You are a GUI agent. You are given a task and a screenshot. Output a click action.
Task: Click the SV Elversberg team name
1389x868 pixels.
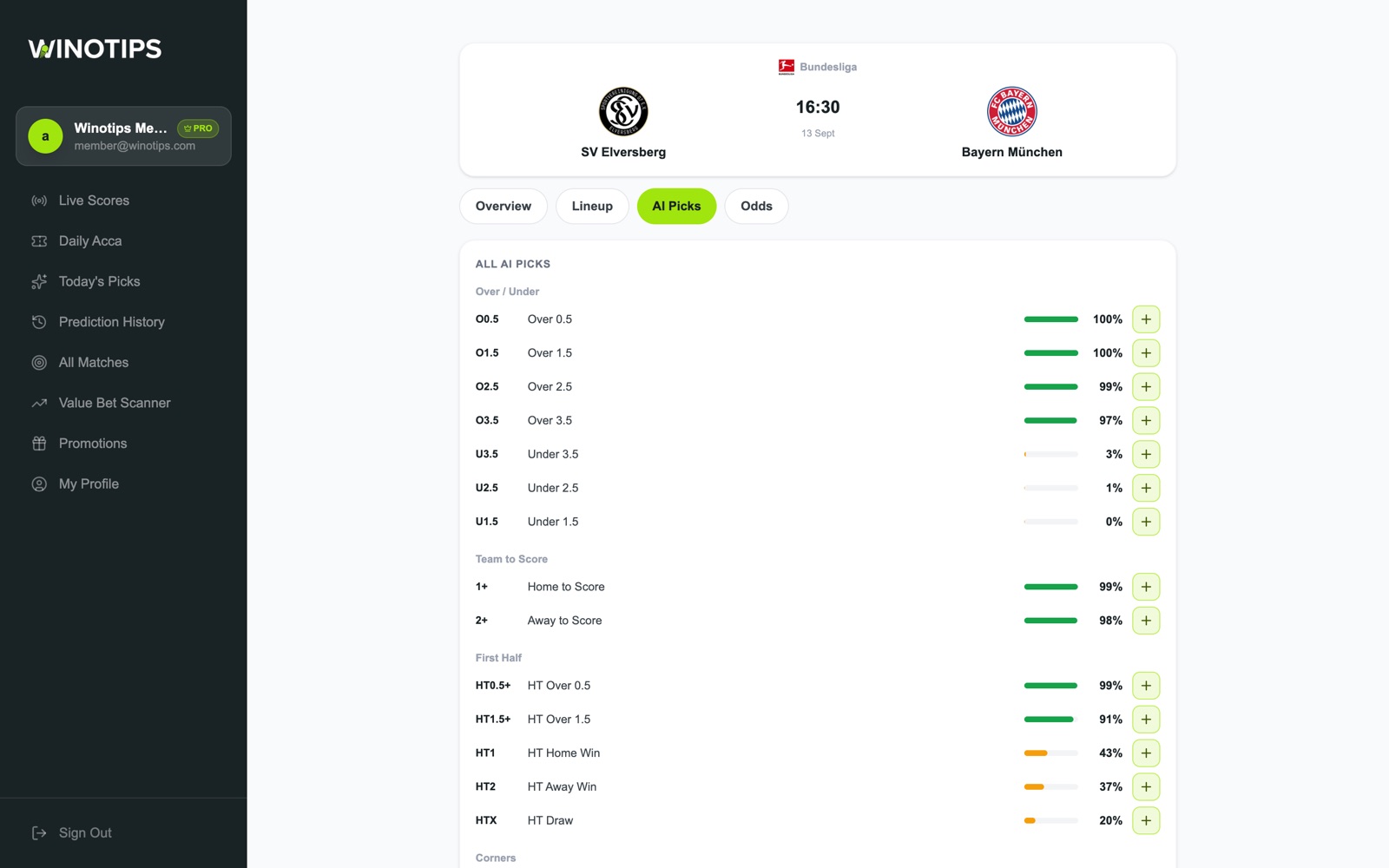[x=623, y=152]
